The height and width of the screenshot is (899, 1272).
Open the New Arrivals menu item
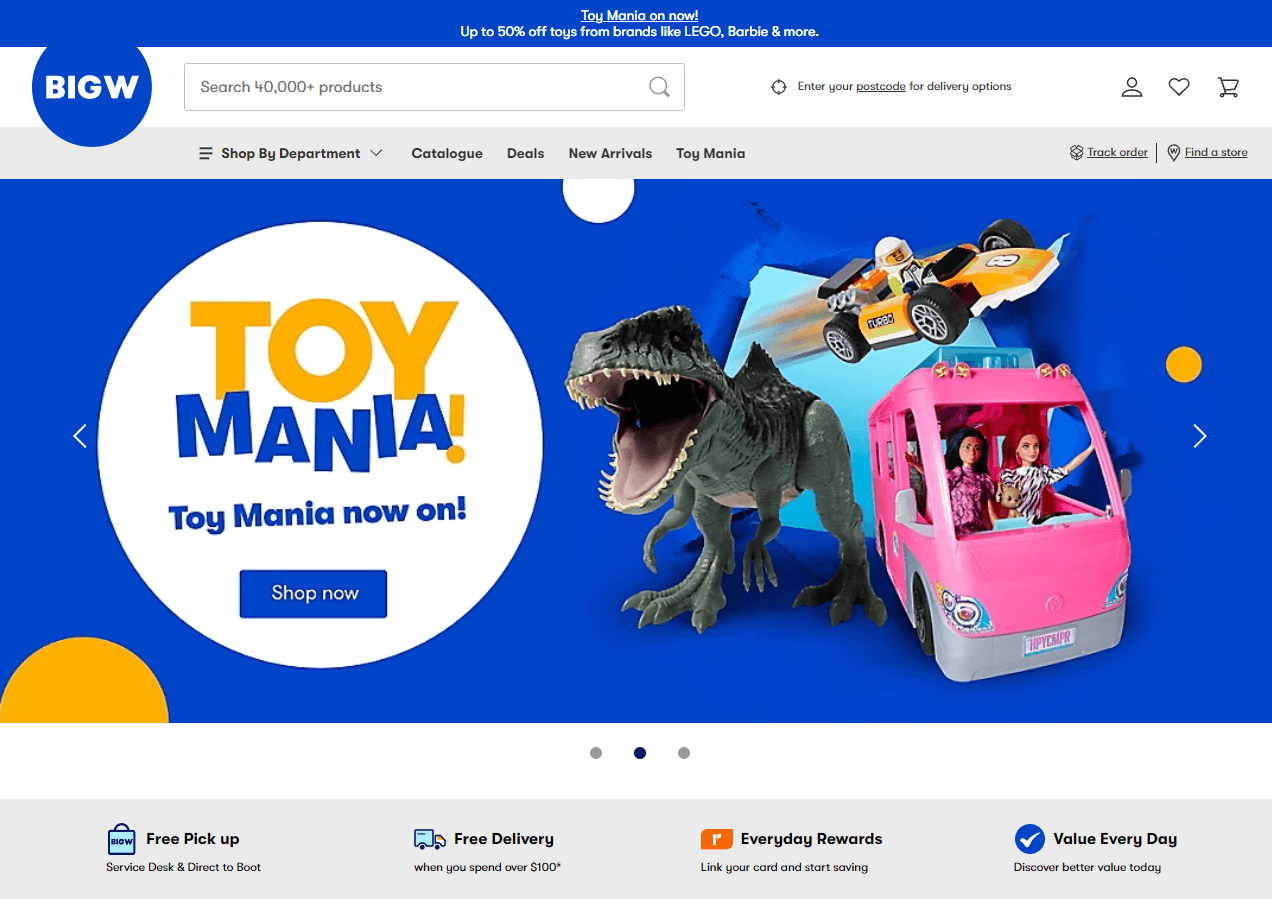(x=610, y=153)
